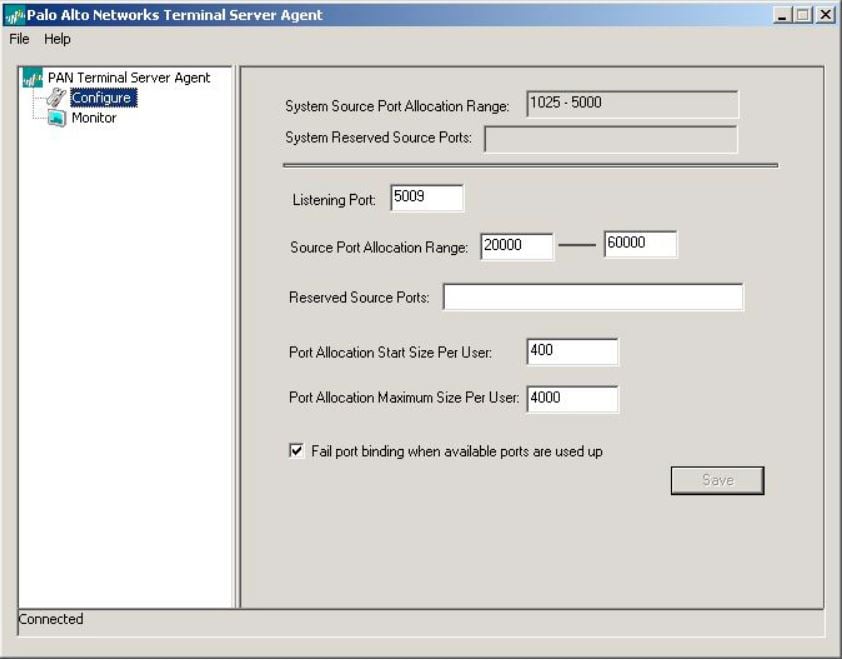This screenshot has width=842, height=661.
Task: Click the Listening Port field
Action: click(427, 198)
